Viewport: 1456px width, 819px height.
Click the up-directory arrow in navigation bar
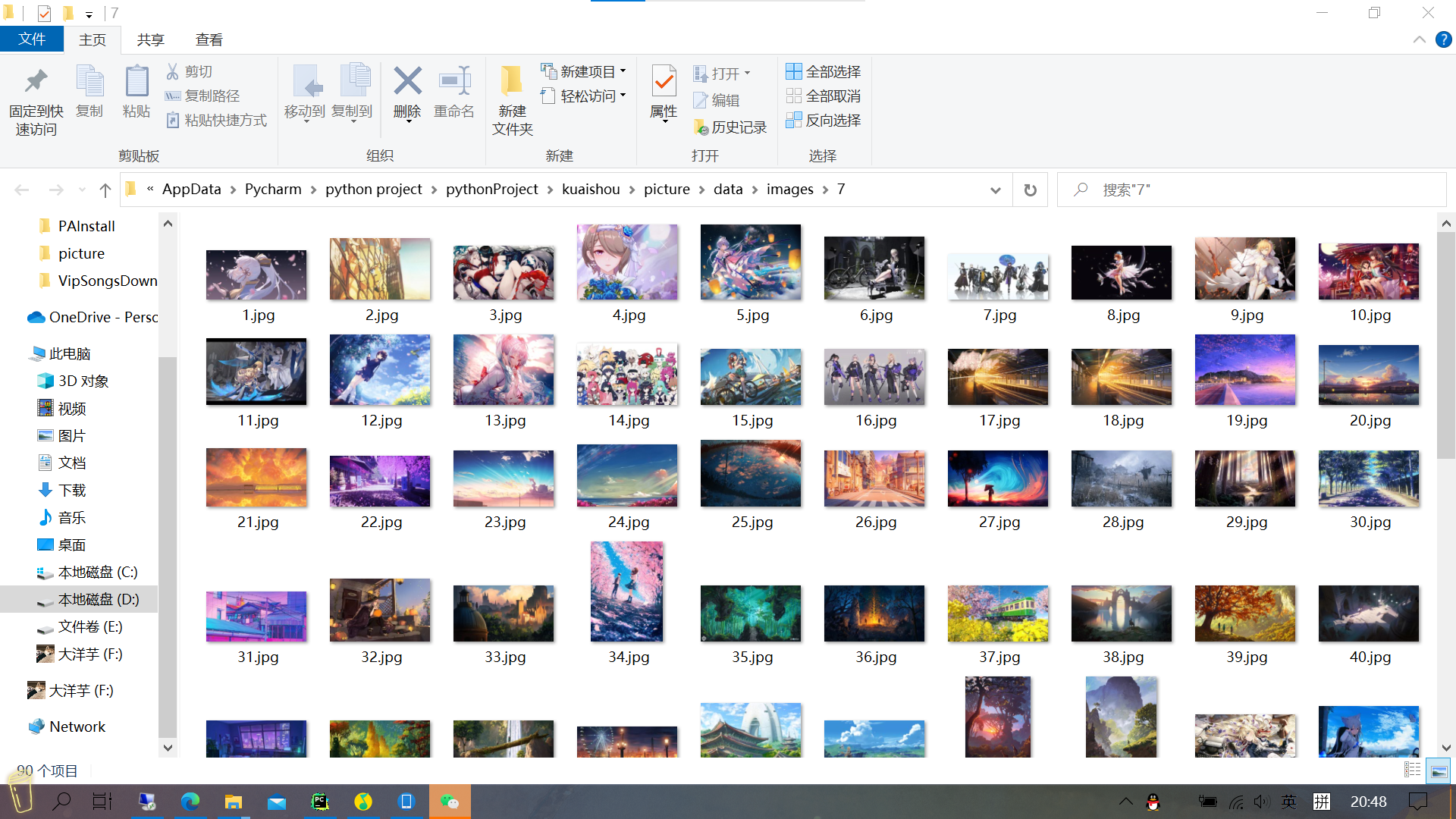tap(105, 190)
